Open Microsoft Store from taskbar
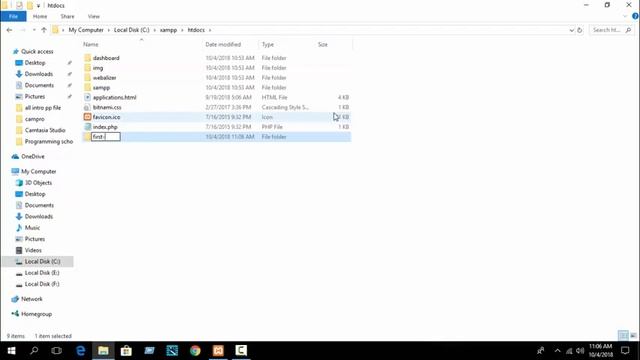The image size is (640, 360). point(126,351)
